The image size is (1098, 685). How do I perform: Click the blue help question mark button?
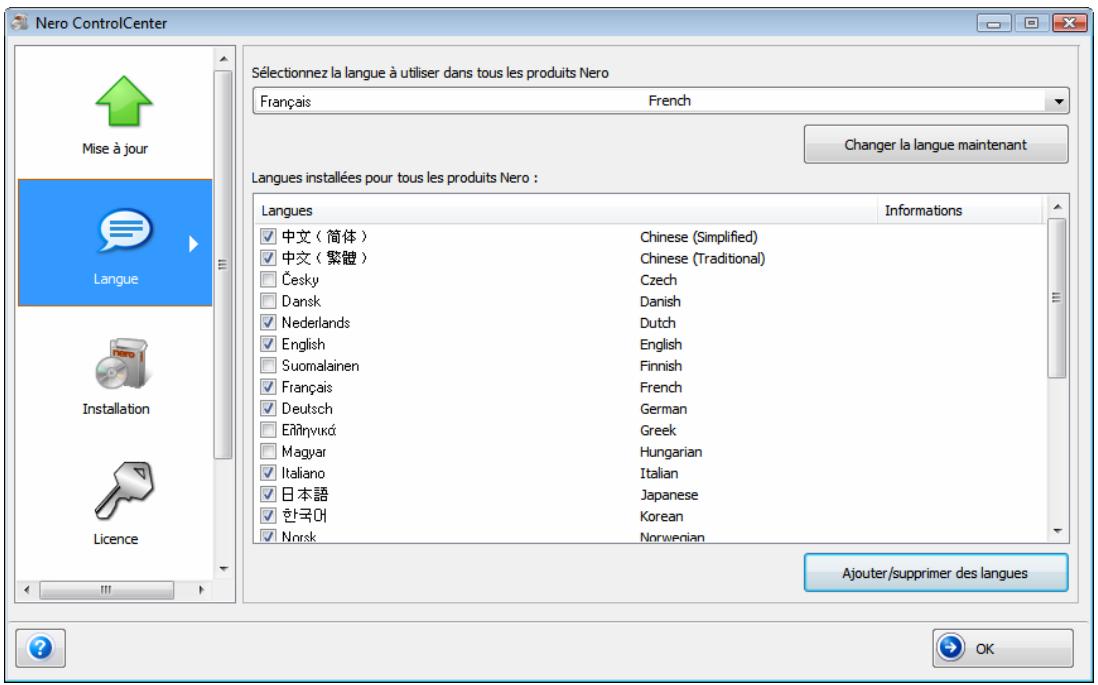pos(41,648)
